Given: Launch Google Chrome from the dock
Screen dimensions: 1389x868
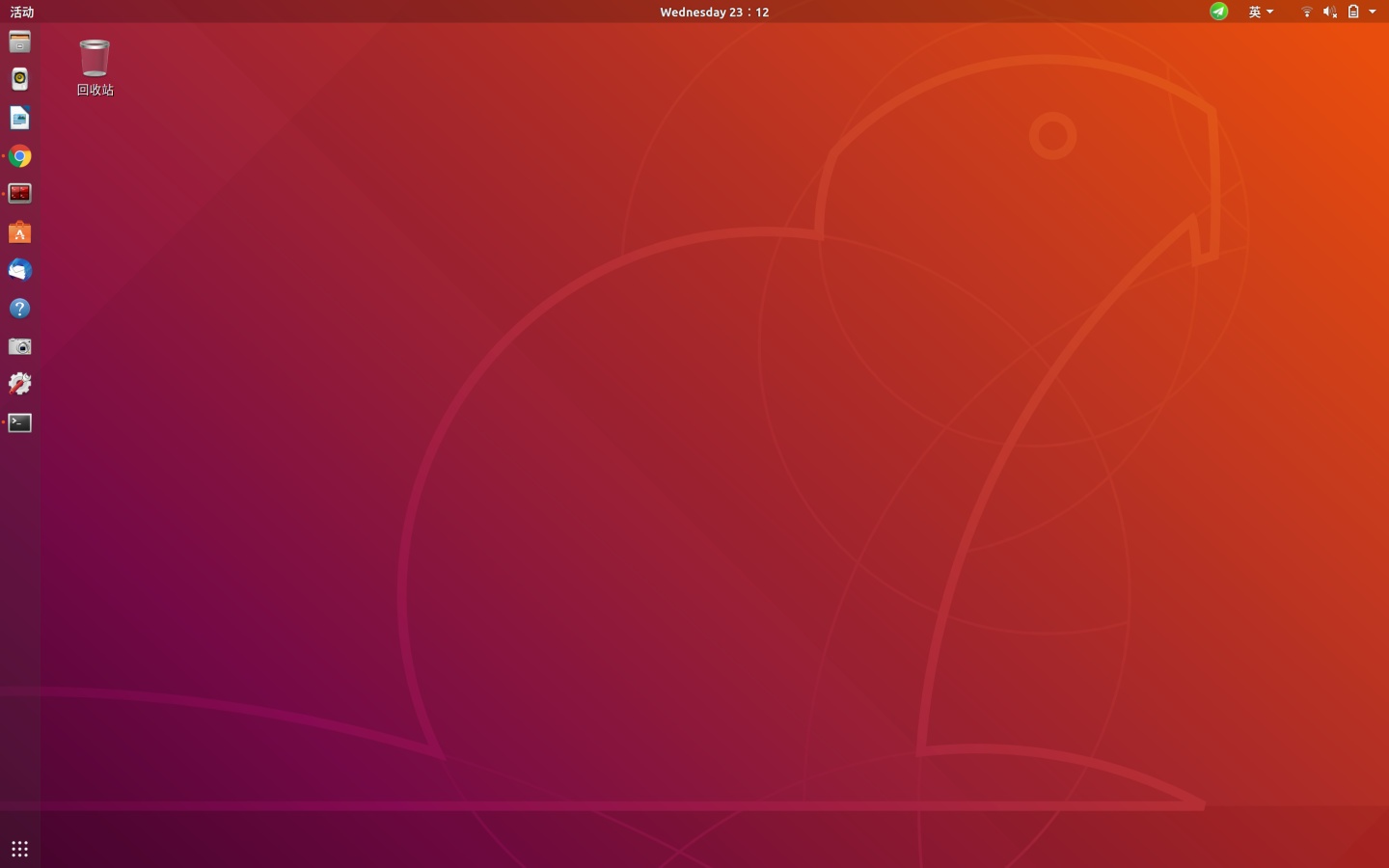Looking at the screenshot, I should tap(19, 156).
